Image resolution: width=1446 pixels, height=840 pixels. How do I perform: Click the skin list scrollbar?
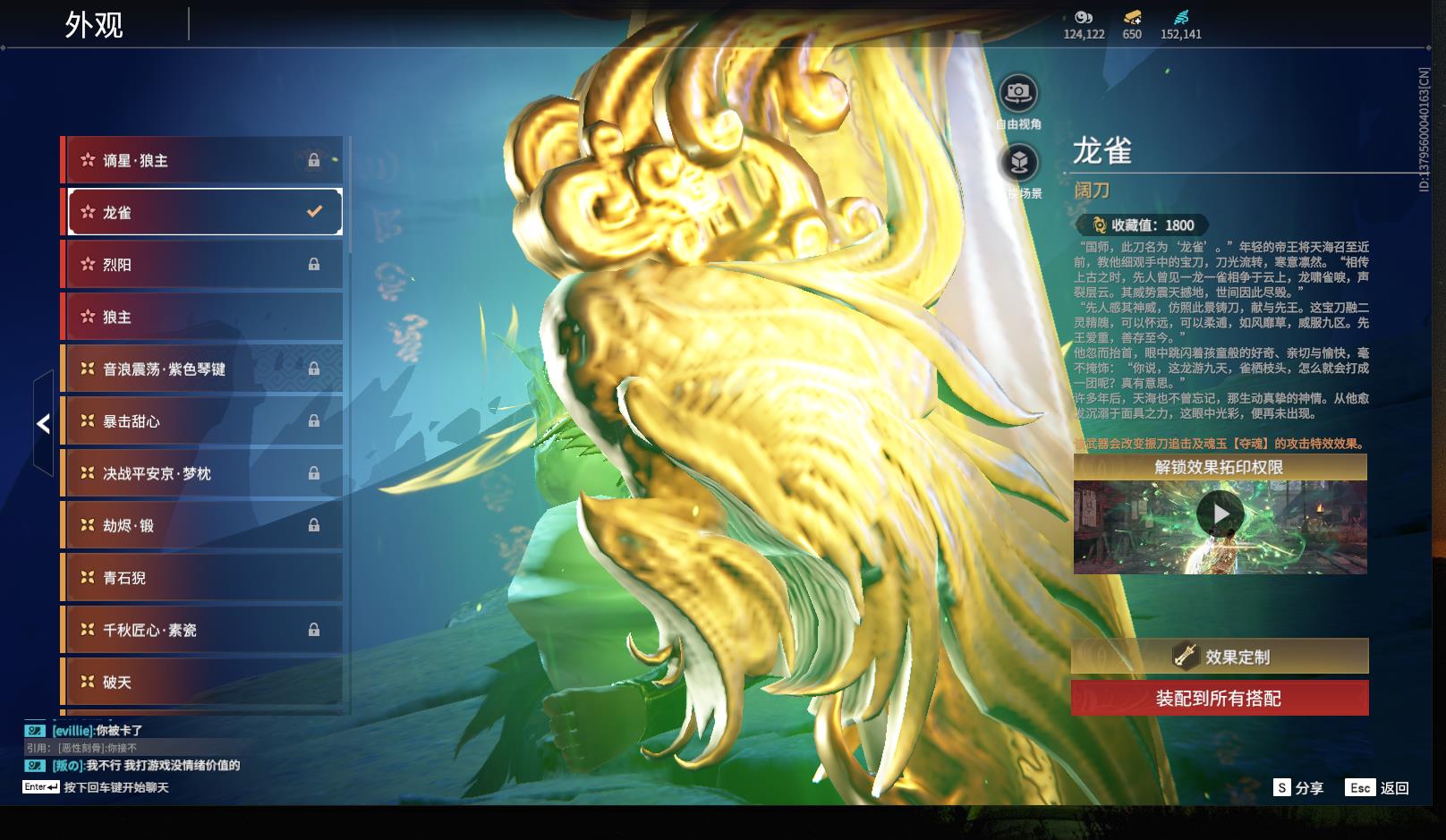(350, 197)
